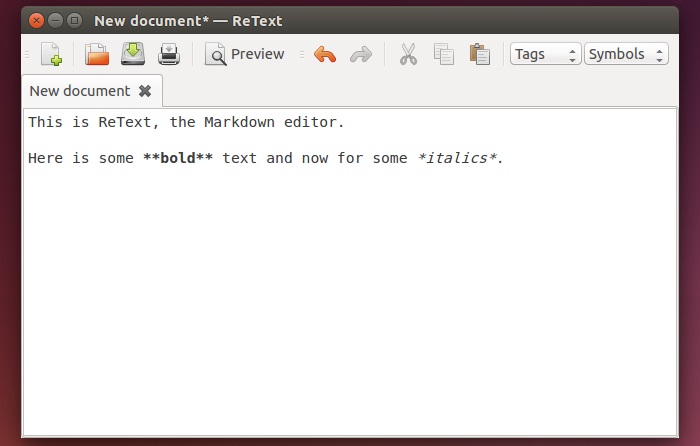700x446 pixels.
Task: Paste from clipboard with the clipboard icon
Action: [x=480, y=54]
